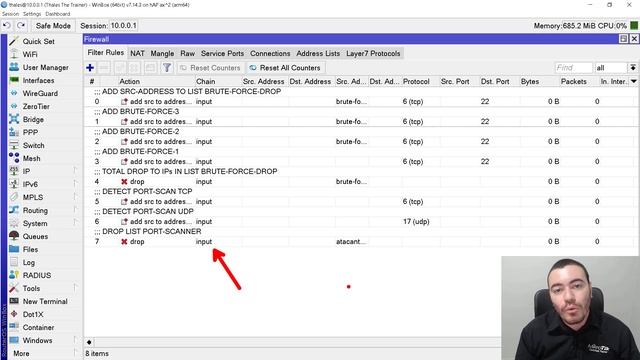Click the filter funnel icon
The height and width of the screenshot is (360, 640).
pyautogui.click(x=167, y=68)
